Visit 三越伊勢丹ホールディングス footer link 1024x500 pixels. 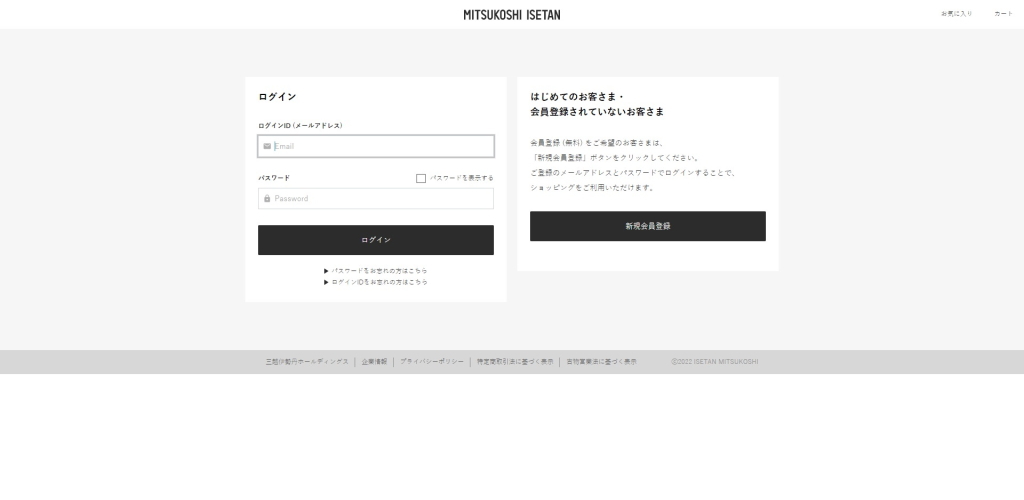(307, 361)
